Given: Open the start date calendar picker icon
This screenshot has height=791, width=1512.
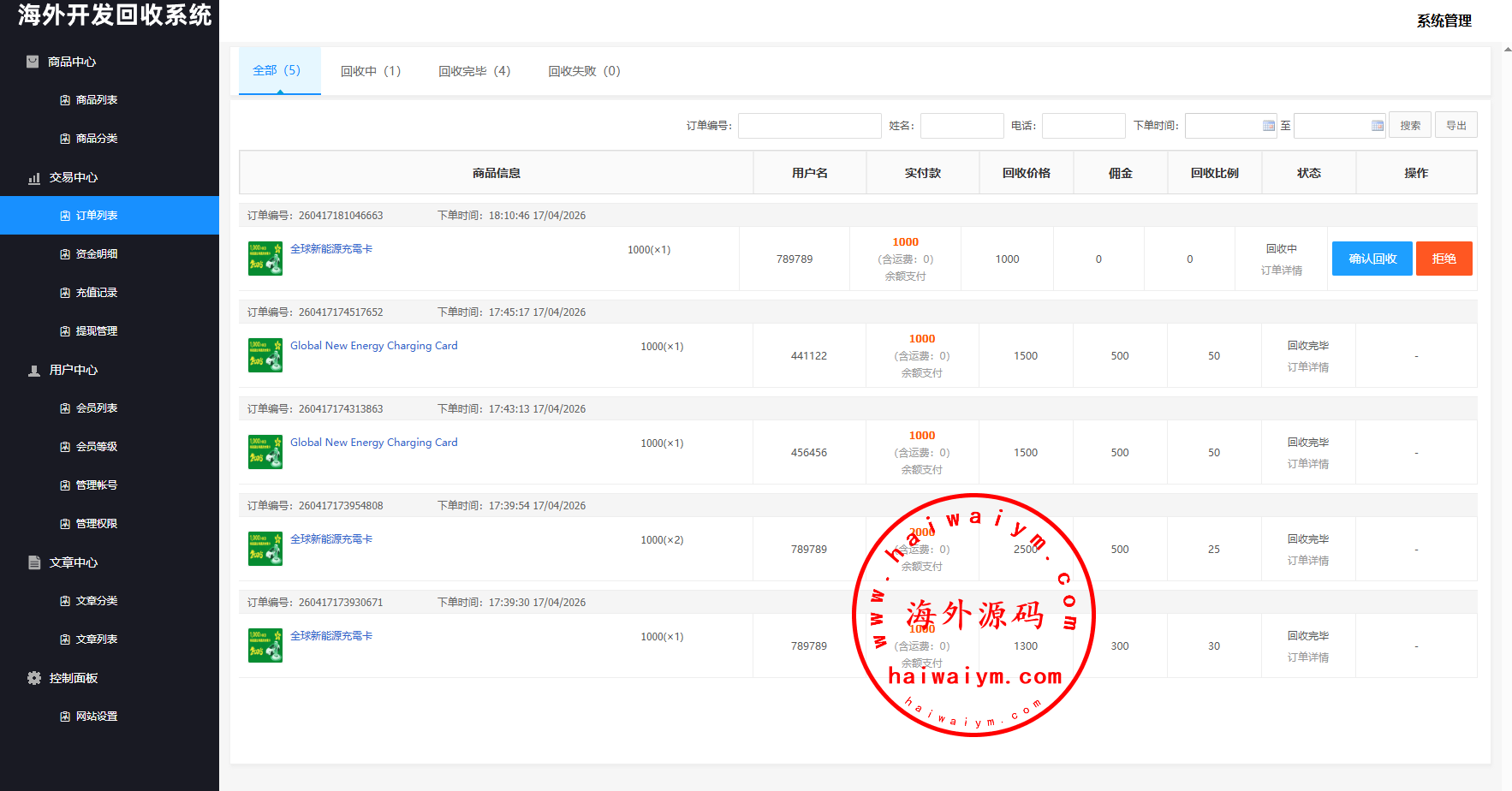Looking at the screenshot, I should point(1268,126).
